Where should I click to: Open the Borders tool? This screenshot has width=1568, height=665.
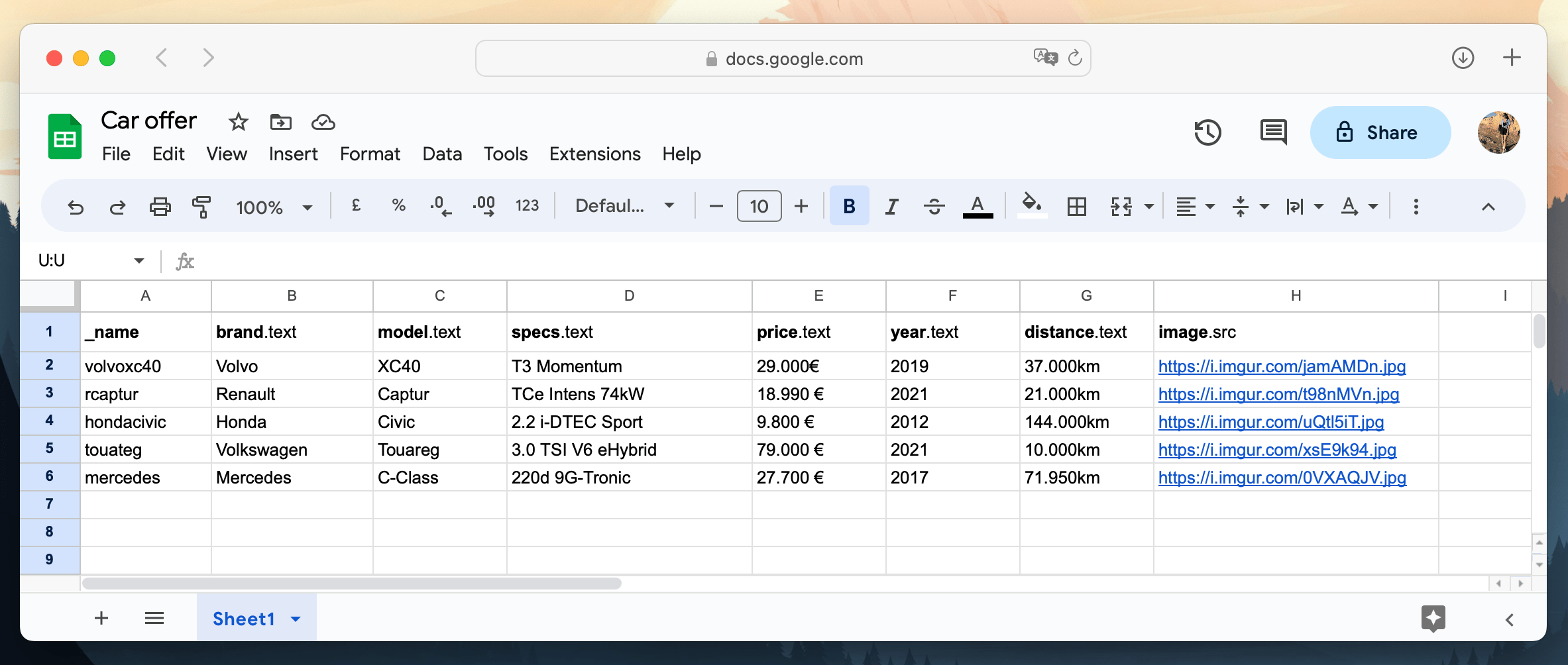[x=1077, y=207]
